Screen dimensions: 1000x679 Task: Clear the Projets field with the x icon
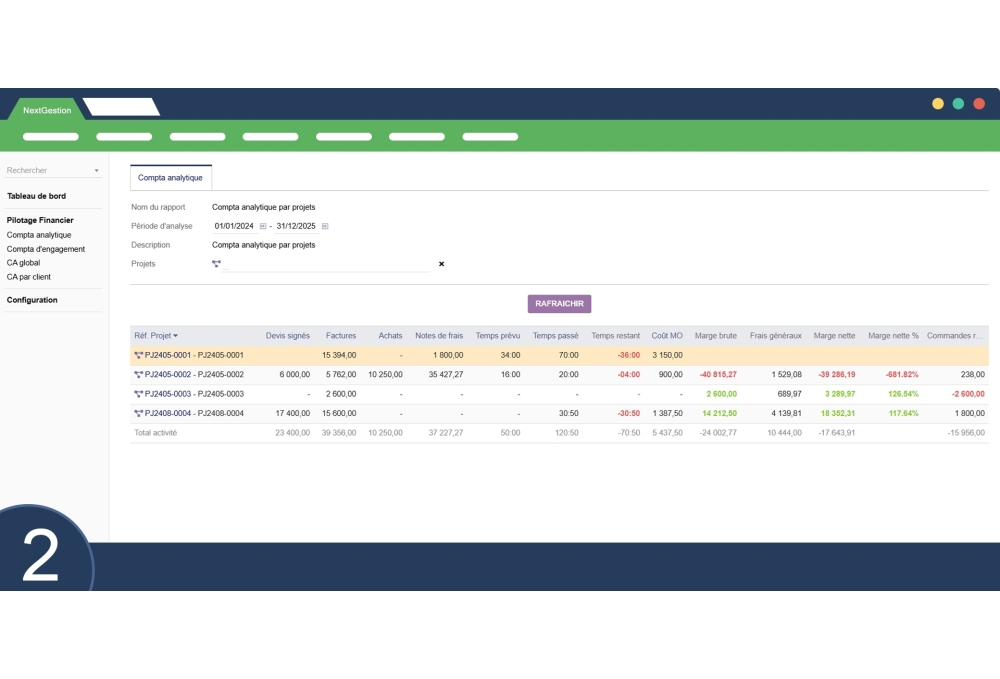pyautogui.click(x=439, y=263)
